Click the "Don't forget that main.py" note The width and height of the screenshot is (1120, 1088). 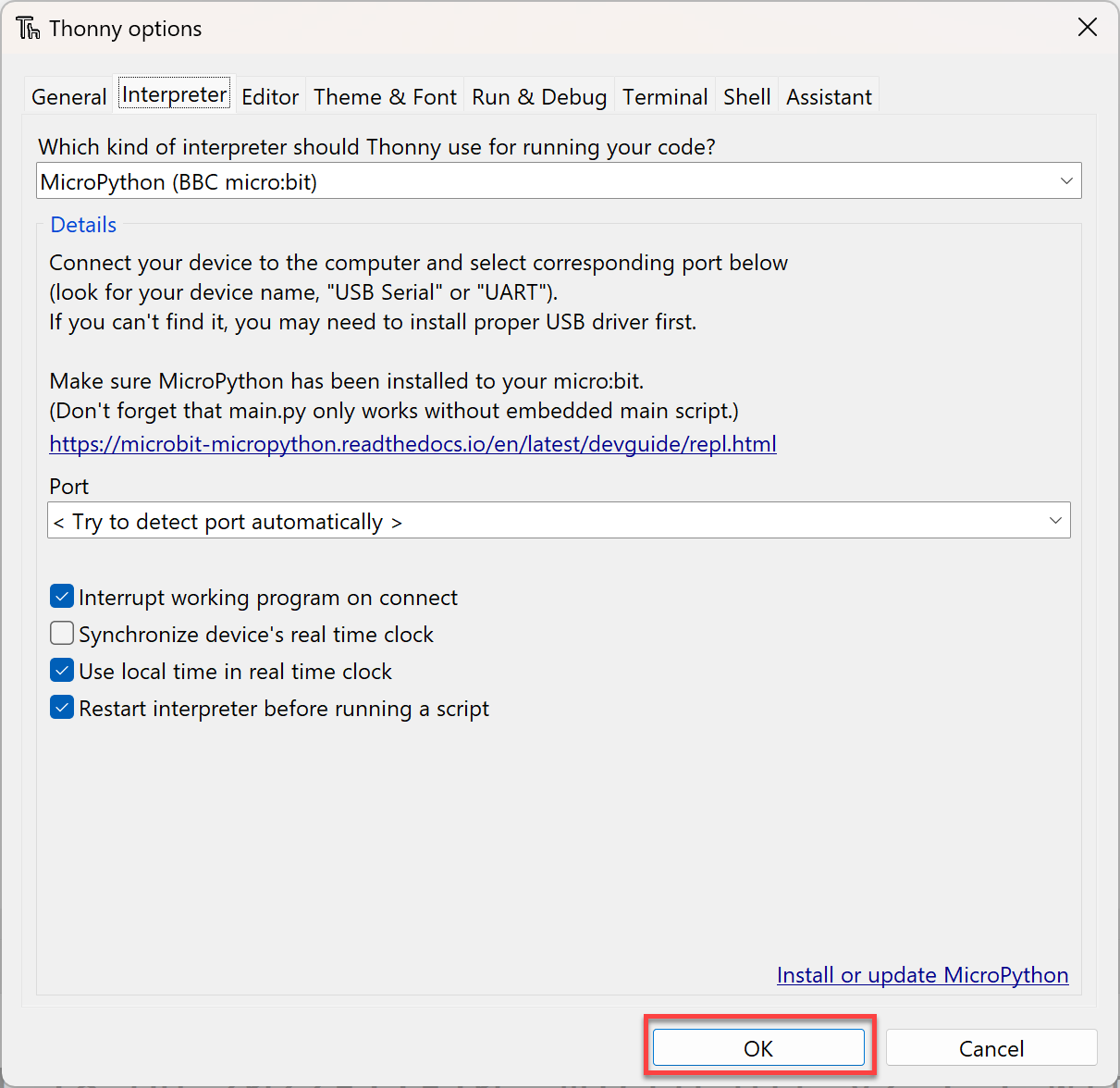(x=394, y=411)
